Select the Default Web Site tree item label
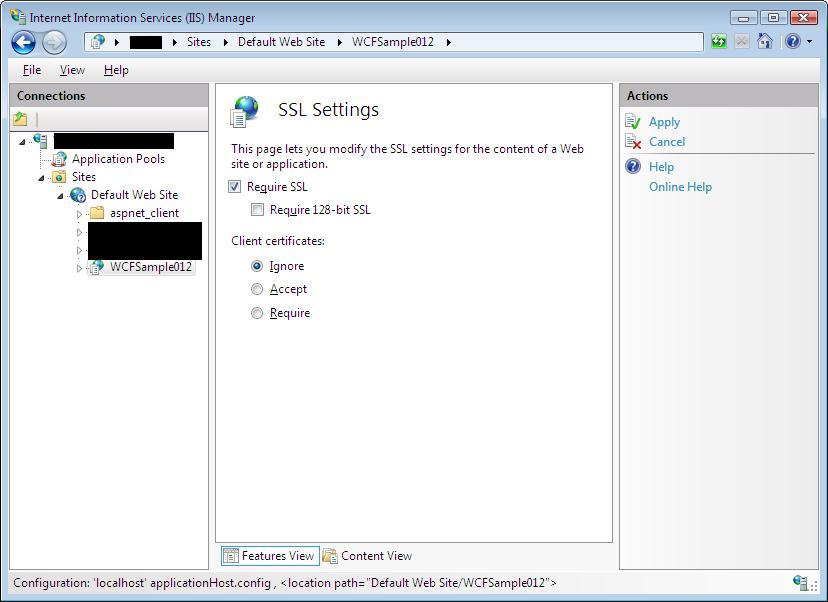 pyautogui.click(x=134, y=194)
